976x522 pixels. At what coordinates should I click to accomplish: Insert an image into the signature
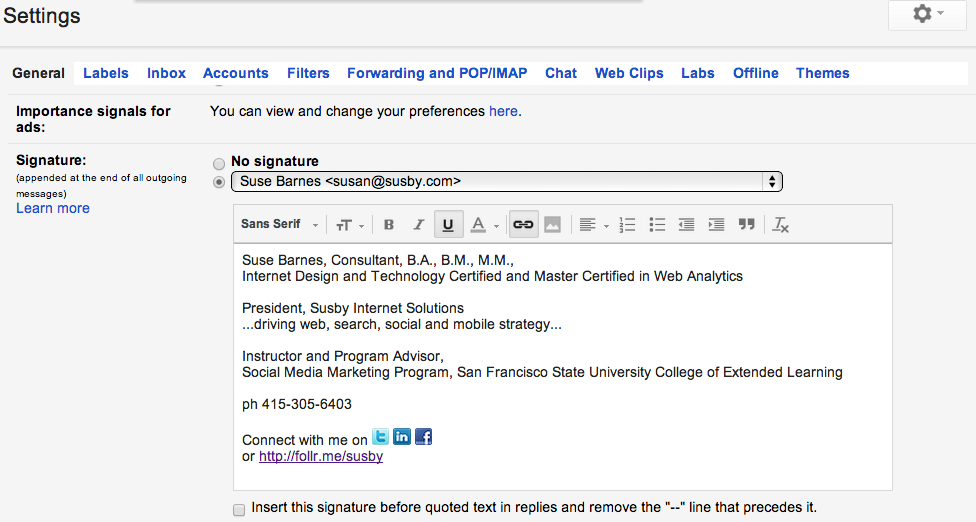point(552,225)
